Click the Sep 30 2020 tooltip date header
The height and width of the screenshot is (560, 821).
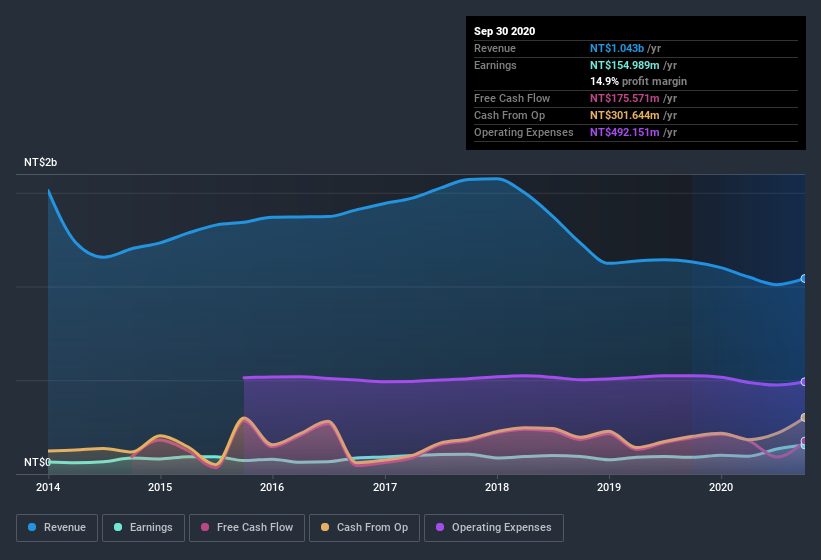click(x=505, y=31)
